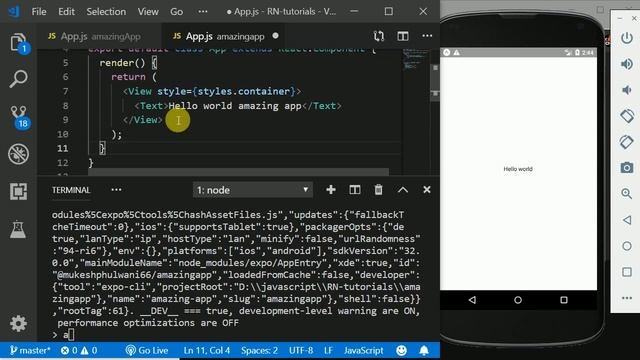This screenshot has height=360, width=640.
Task: Change file encoding UTF-8
Action: (x=301, y=350)
